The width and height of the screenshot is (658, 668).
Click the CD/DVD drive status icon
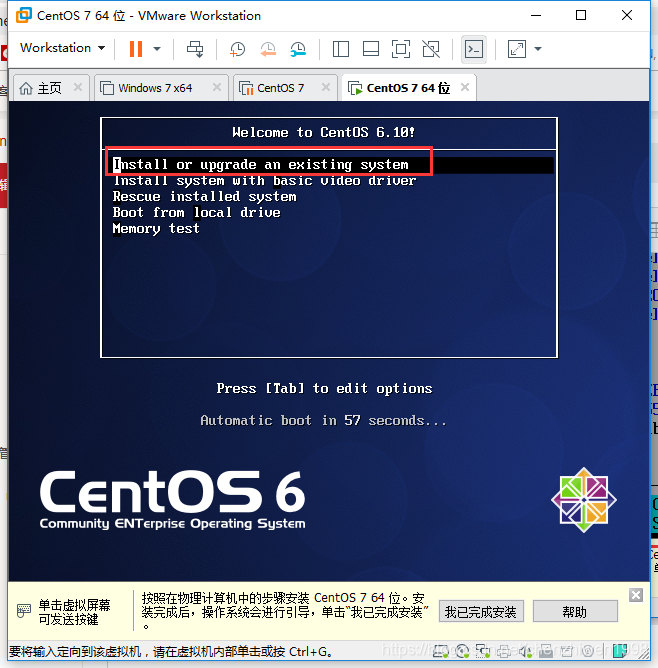click(463, 651)
